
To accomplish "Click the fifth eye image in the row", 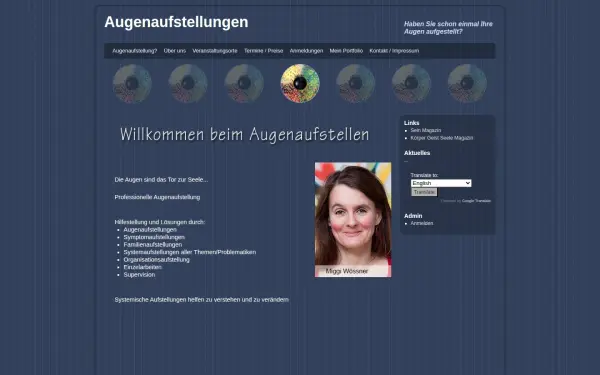I will click(355, 83).
